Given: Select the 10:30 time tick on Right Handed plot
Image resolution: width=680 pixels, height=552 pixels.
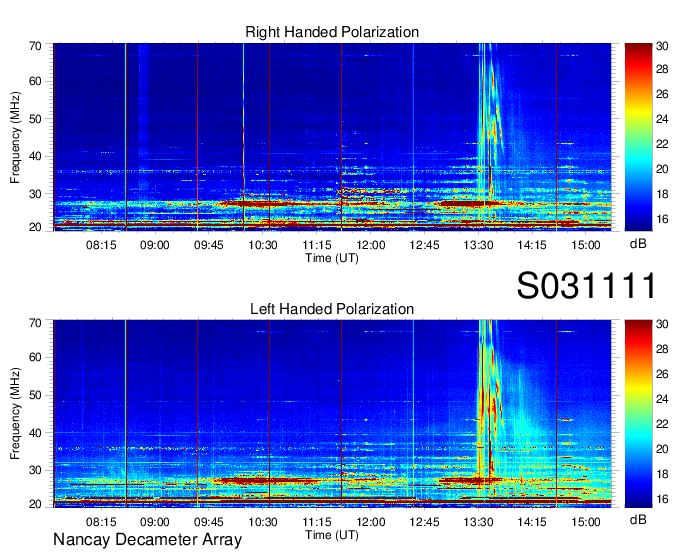Looking at the screenshot, I should 262,245.
